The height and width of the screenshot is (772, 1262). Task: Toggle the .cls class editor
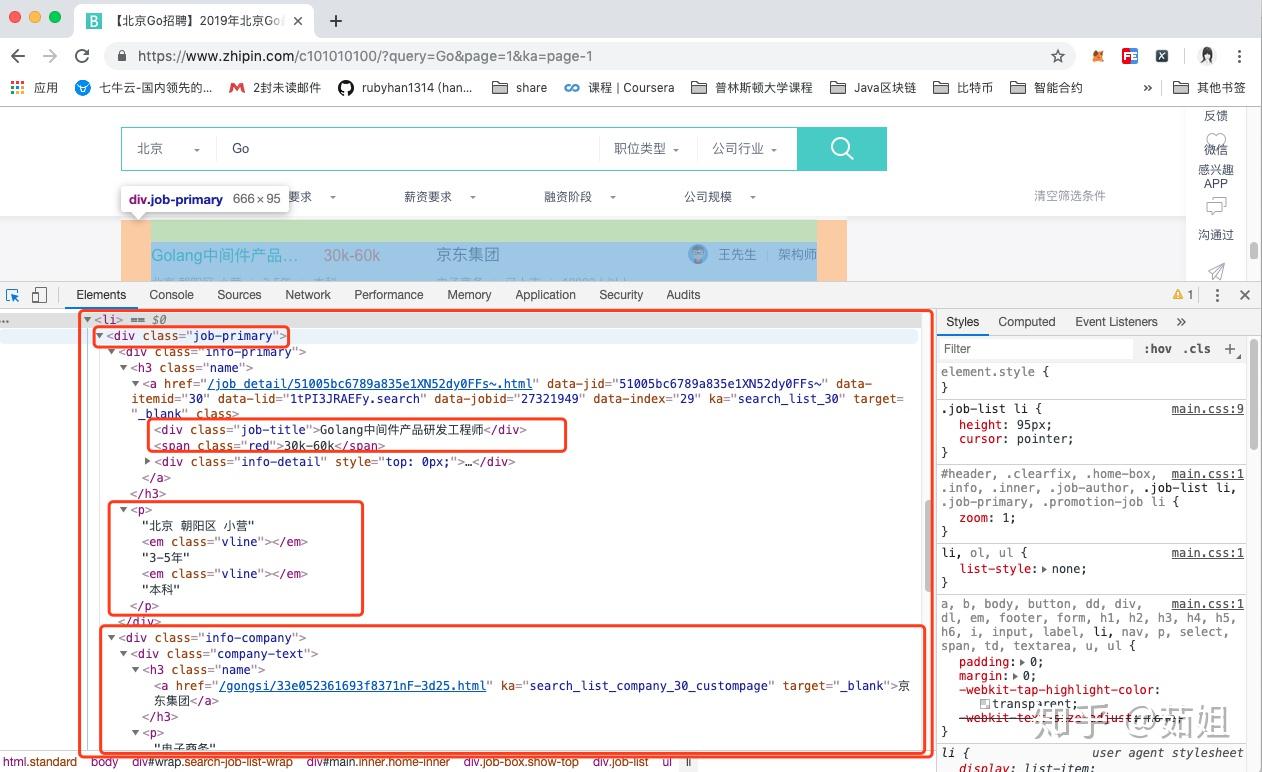(1197, 348)
